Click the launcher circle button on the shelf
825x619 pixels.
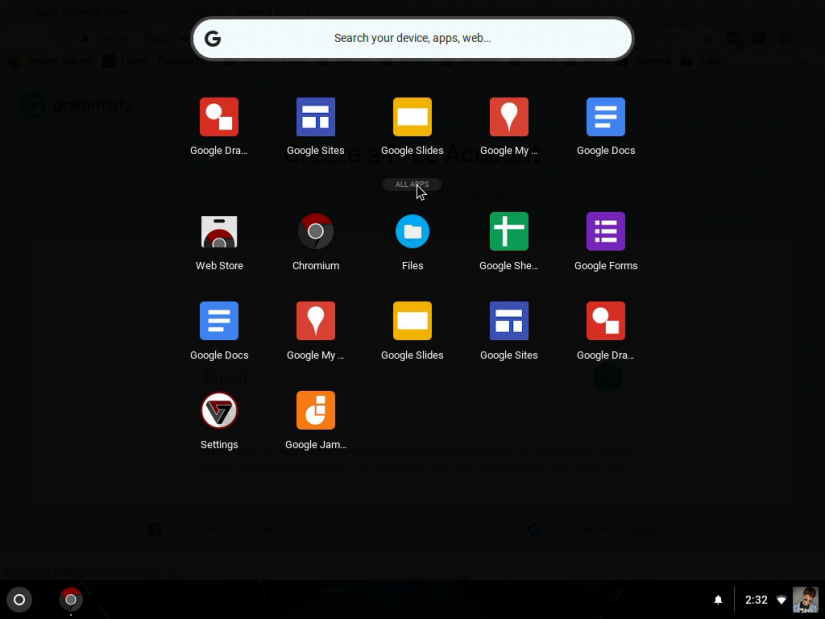click(x=19, y=600)
